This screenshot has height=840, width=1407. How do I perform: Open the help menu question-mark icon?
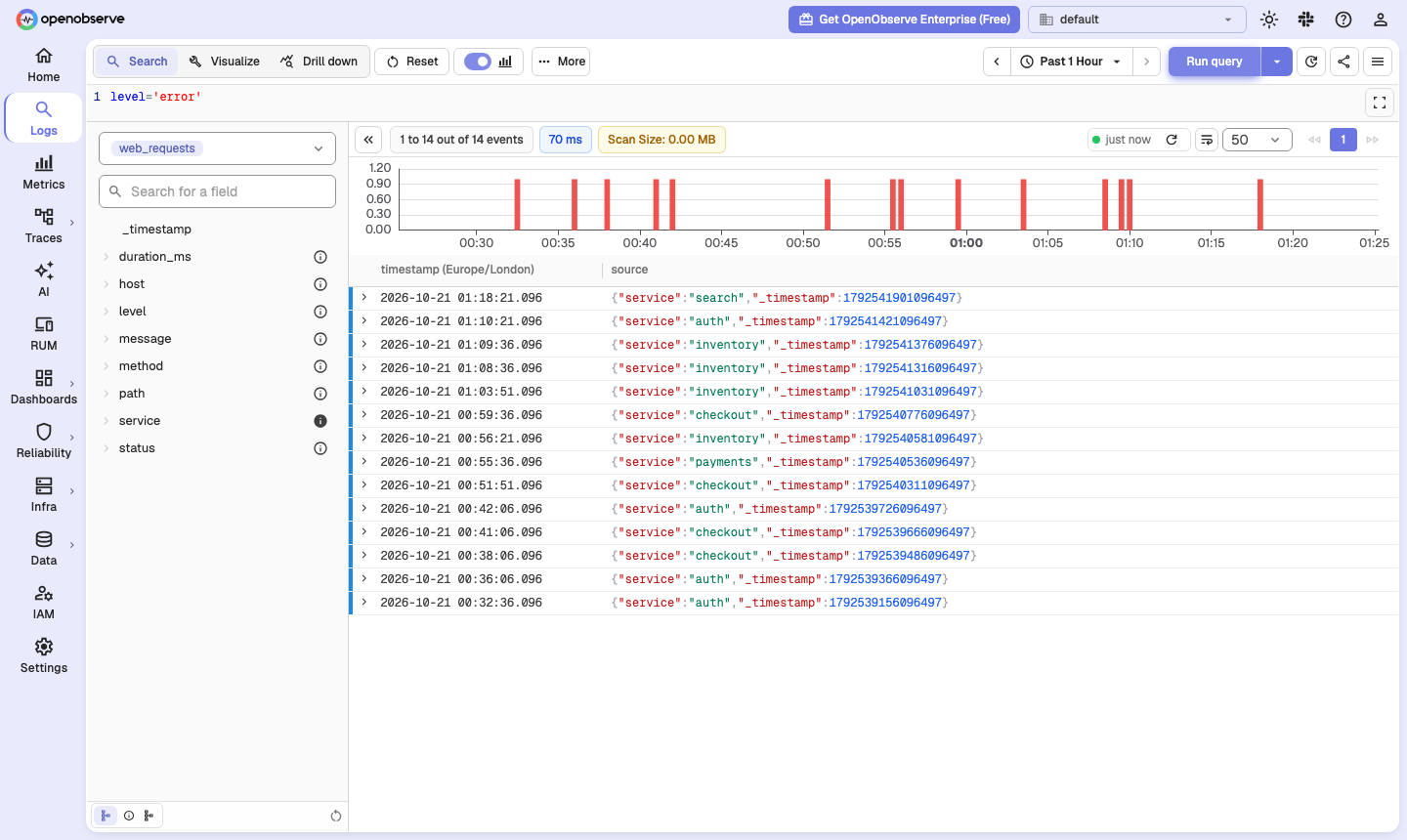(1343, 20)
